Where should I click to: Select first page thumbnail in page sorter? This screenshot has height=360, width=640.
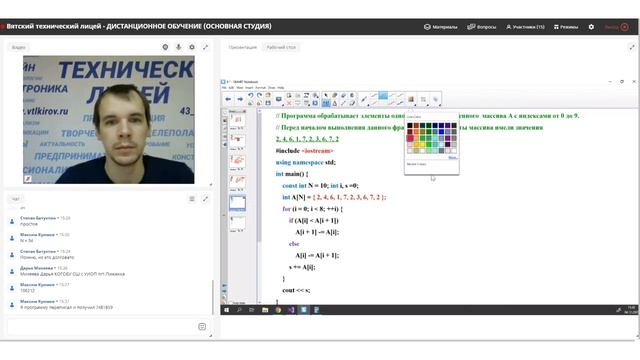coord(237,120)
